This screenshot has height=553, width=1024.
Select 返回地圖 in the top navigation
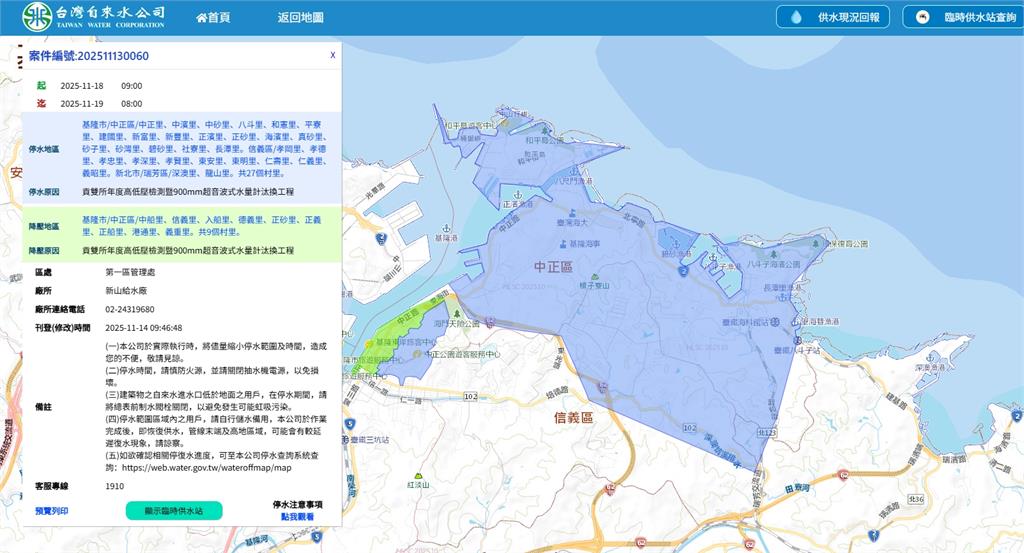pyautogui.click(x=300, y=18)
